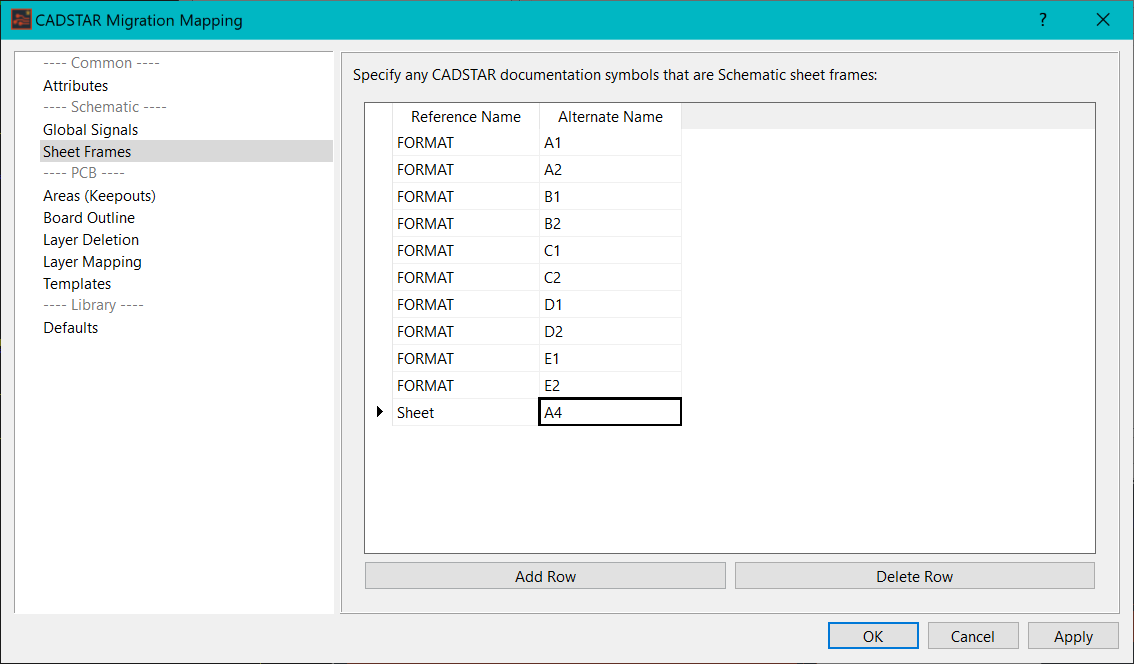
Task: Select FORMAT cell in the D1 row
Action: pyautogui.click(x=466, y=304)
